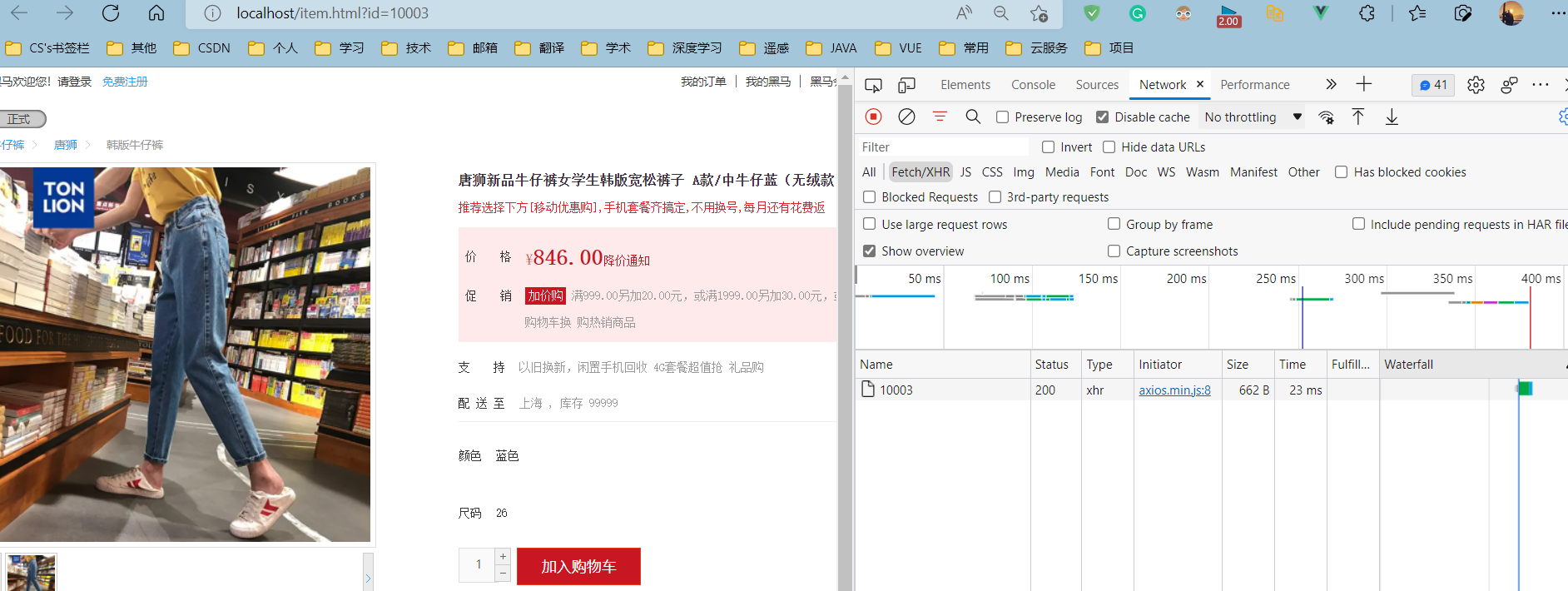Export HAR file download arrow

(x=1392, y=117)
